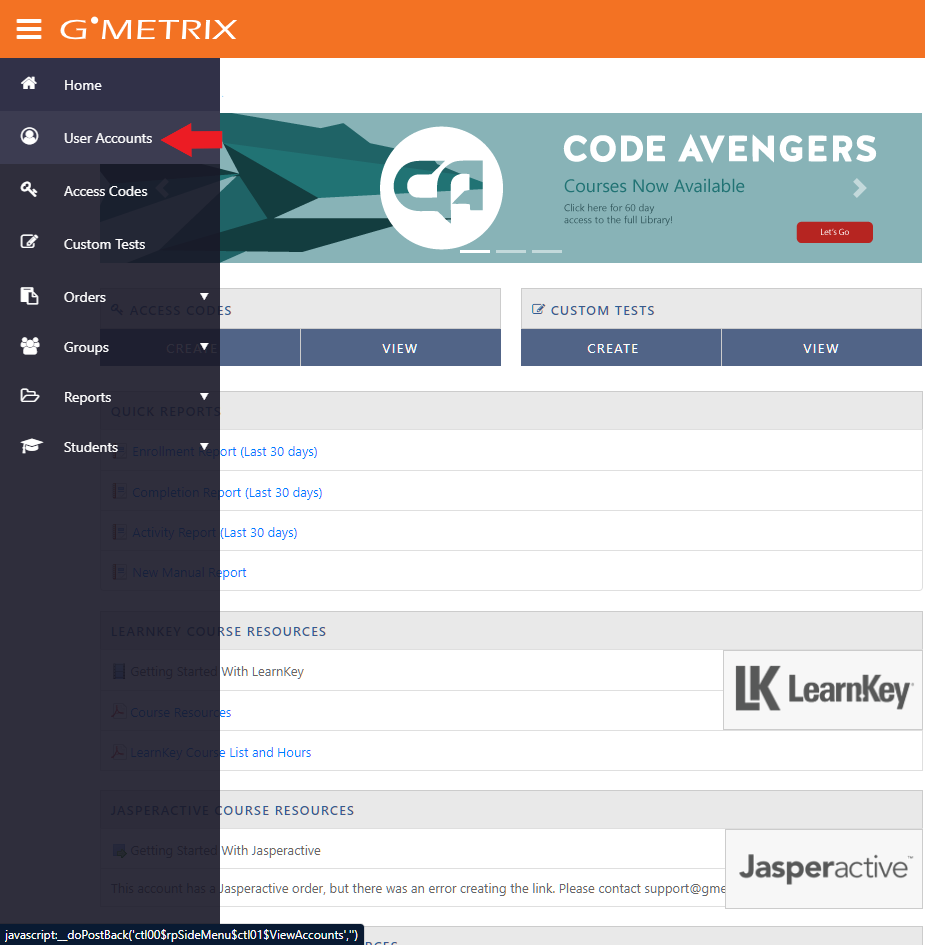Click the Home house icon in sidebar

pos(29,83)
